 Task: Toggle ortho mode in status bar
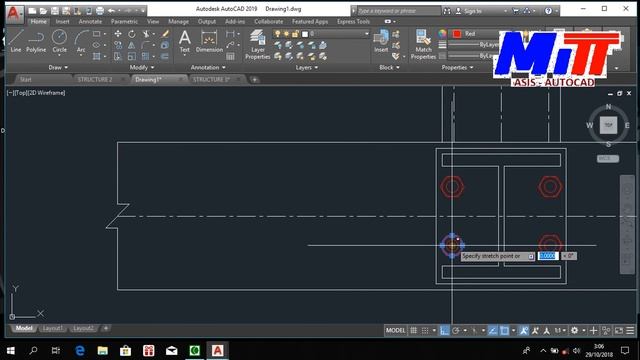tap(444, 330)
